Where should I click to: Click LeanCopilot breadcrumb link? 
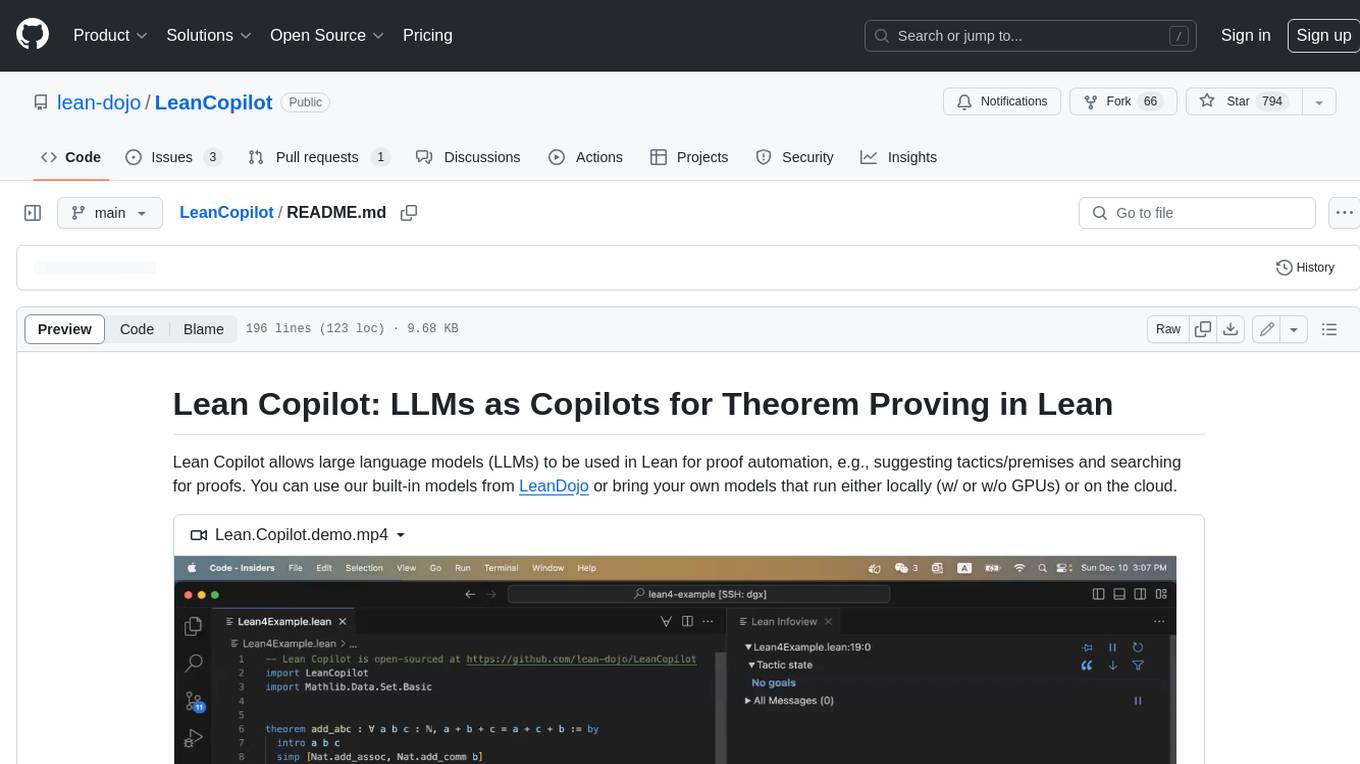point(226,213)
